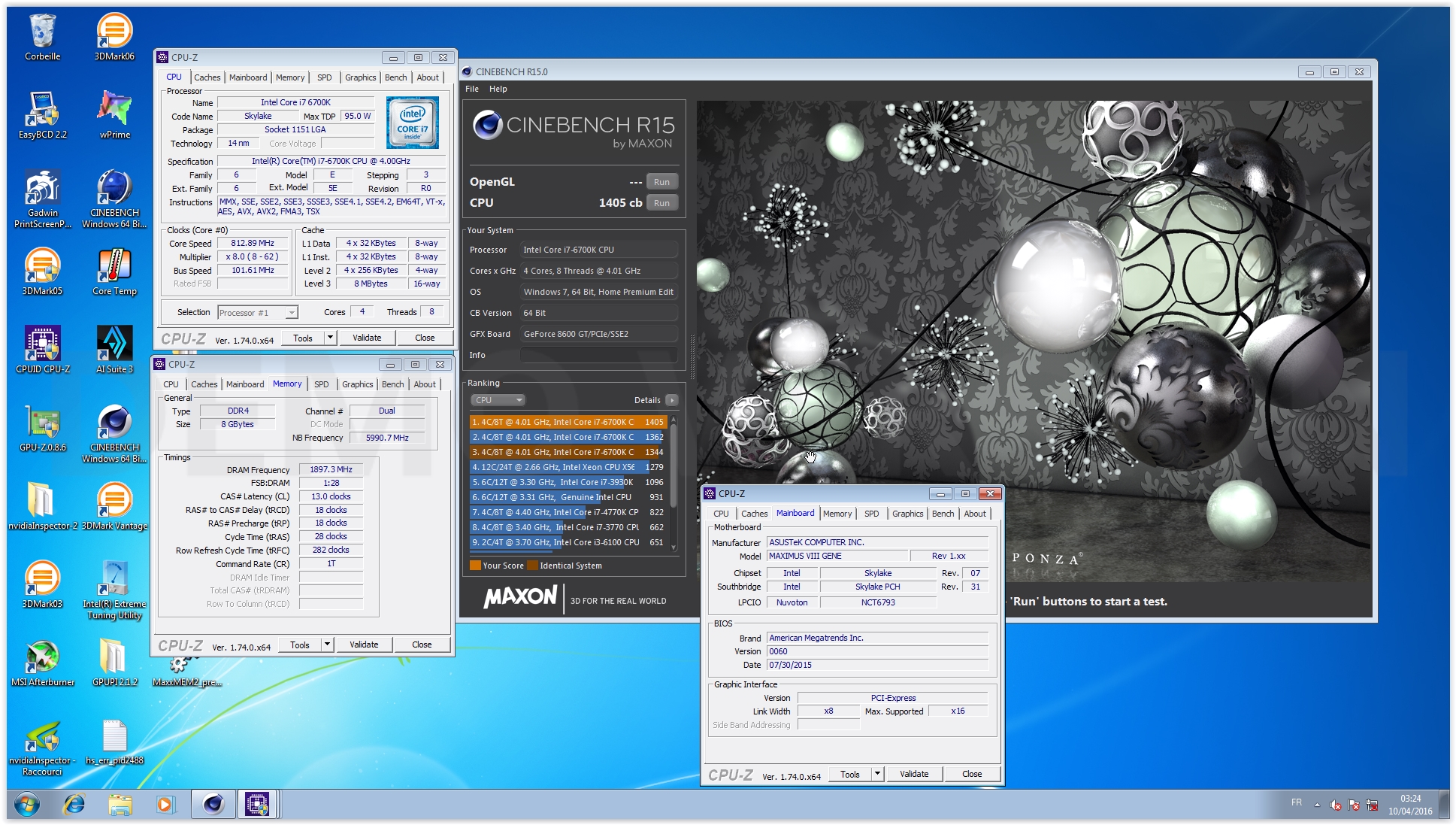This screenshot has height=825, width=1456.
Task: Open Processor #1 selection dropdown
Action: click(258, 312)
